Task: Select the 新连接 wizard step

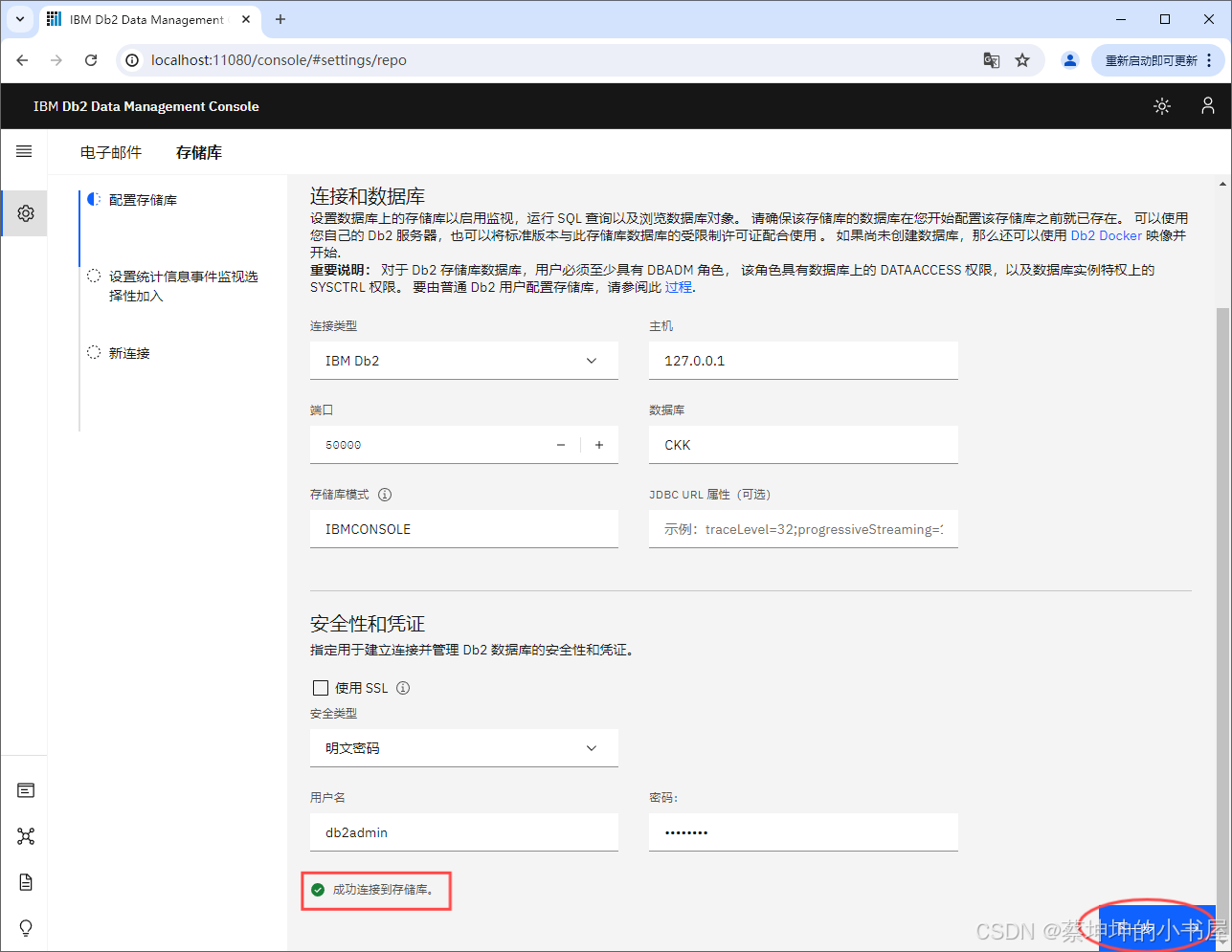Action: pos(129,352)
